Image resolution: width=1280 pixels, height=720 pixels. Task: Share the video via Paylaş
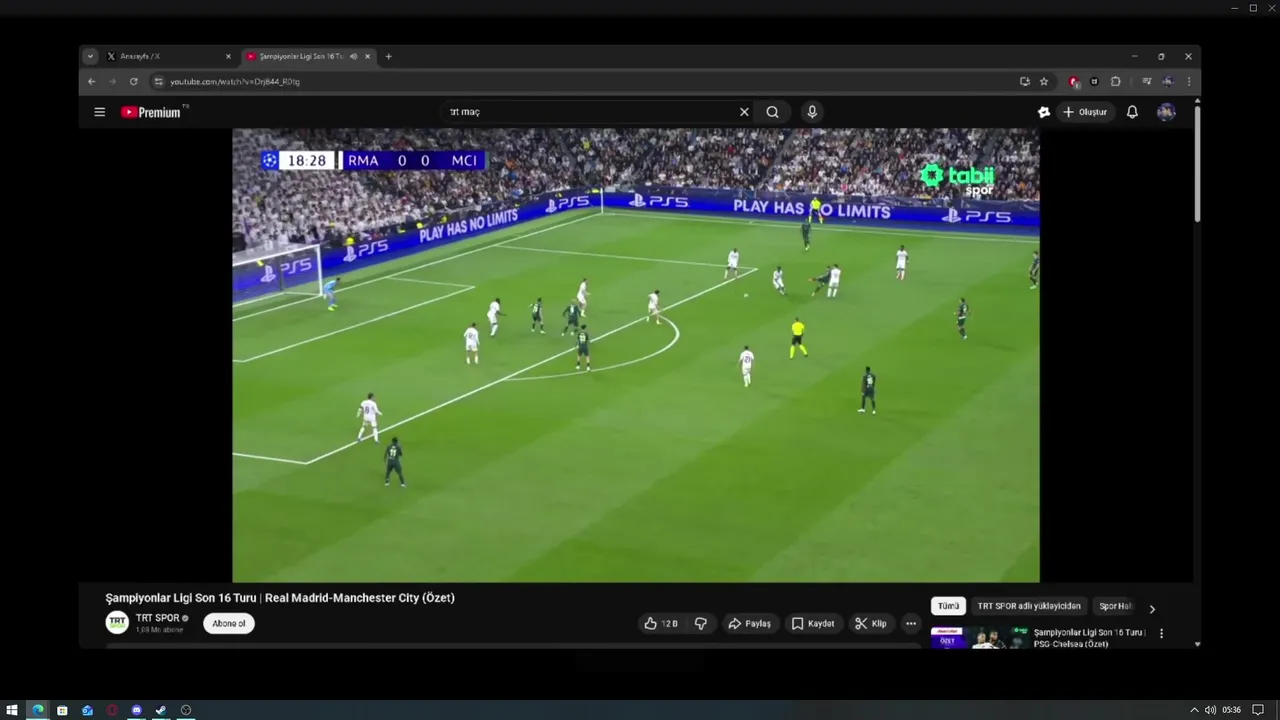pos(750,623)
